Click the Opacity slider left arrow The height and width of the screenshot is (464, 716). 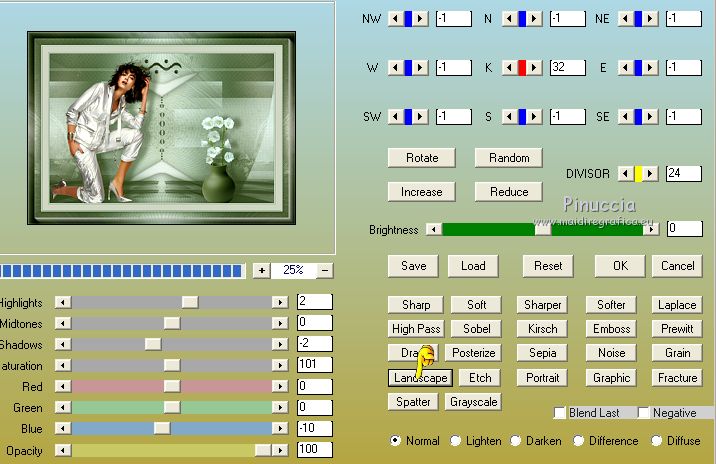tap(63, 450)
